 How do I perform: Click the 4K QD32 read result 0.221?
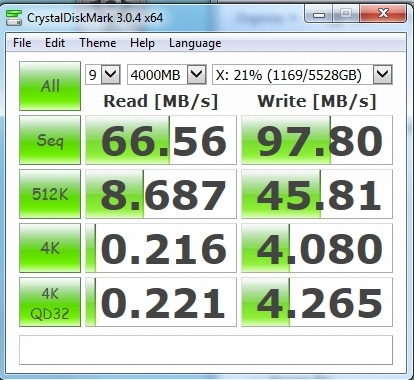coord(161,302)
